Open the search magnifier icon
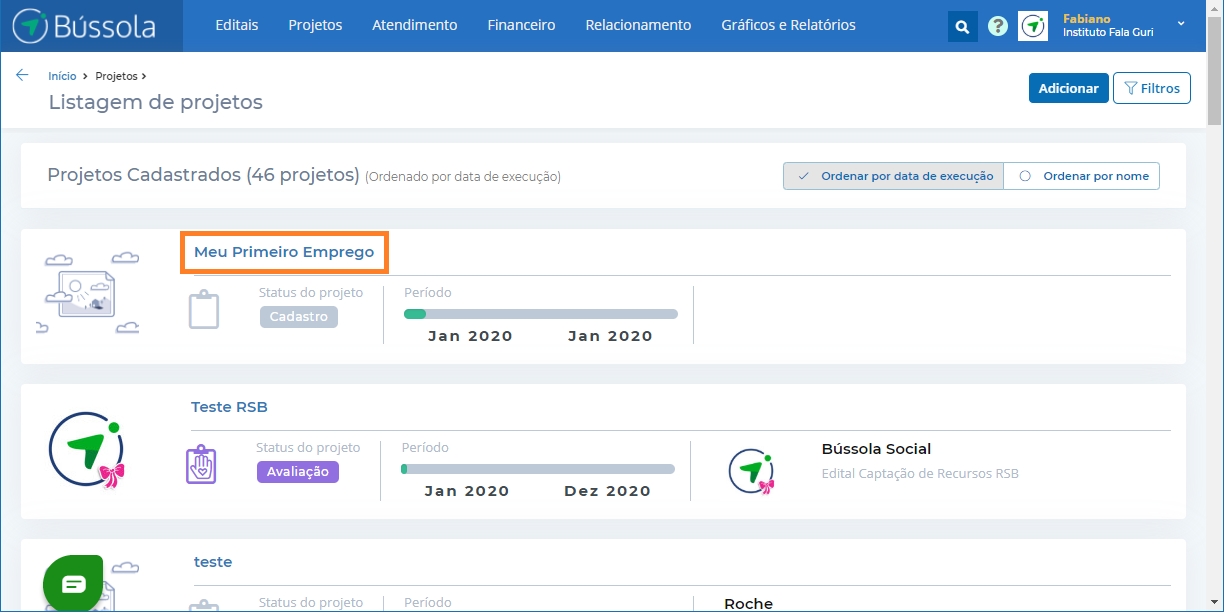 click(962, 27)
